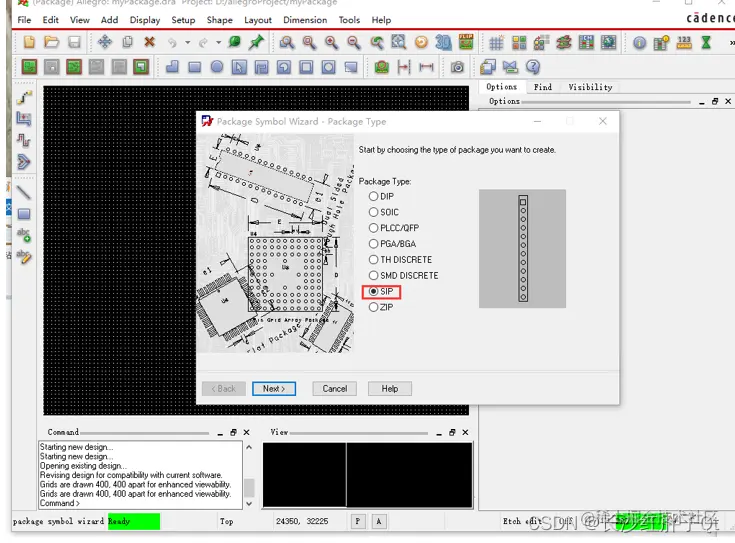This screenshot has width=735, height=543.
Task: Click the green pushpin icon
Action: pyautogui.click(x=256, y=42)
